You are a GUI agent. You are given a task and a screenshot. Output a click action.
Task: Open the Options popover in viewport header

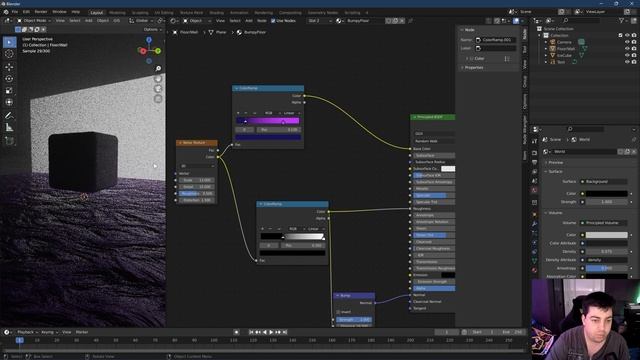(153, 29)
